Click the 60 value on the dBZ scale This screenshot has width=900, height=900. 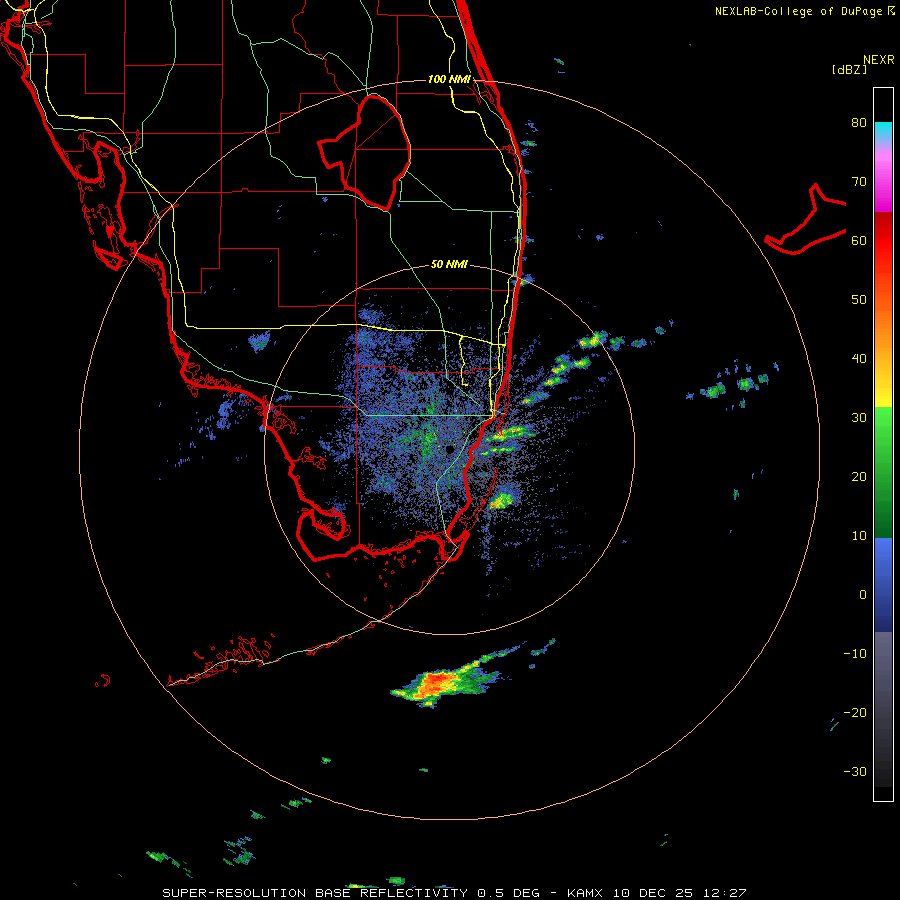(859, 241)
